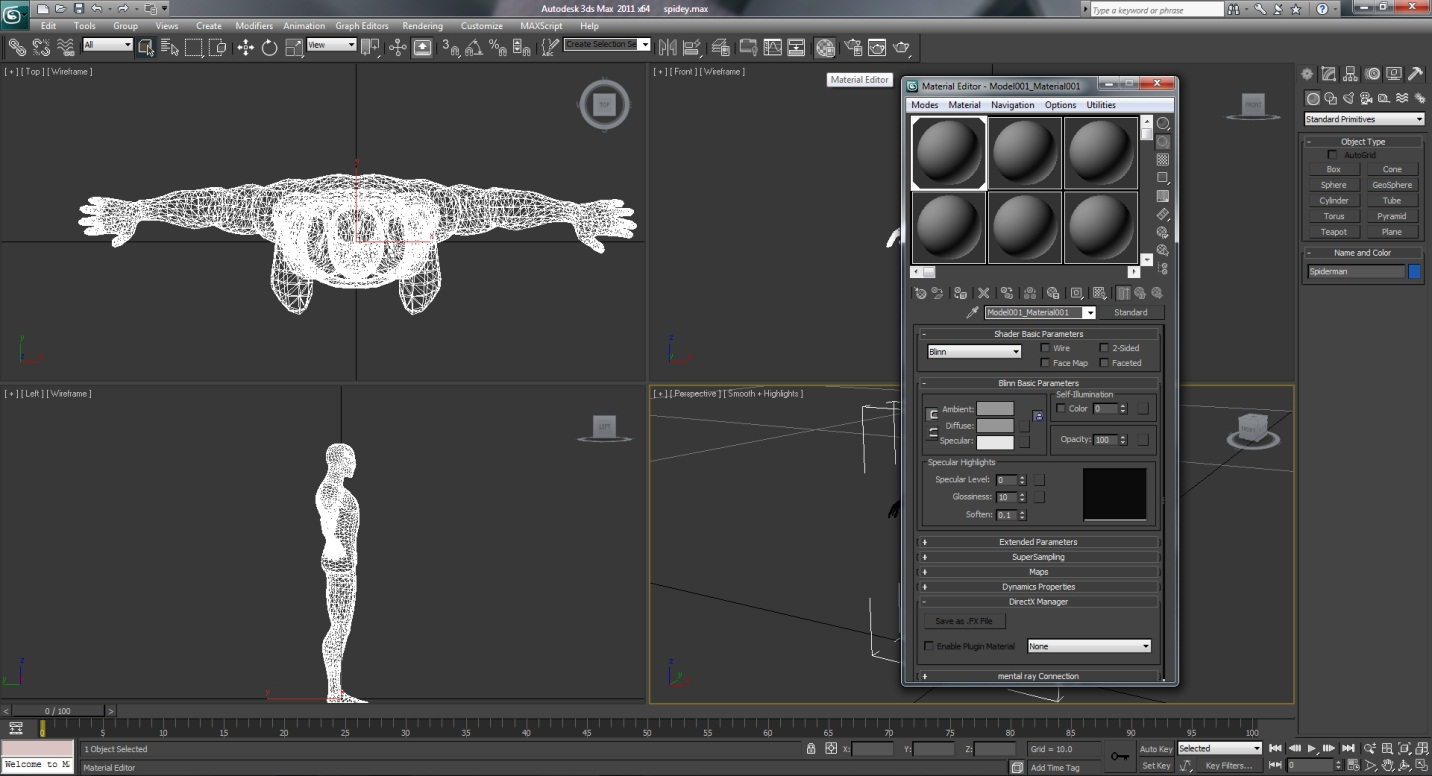The height and width of the screenshot is (776, 1432).
Task: Tick the 2-Sided checkbox
Action: point(1104,348)
